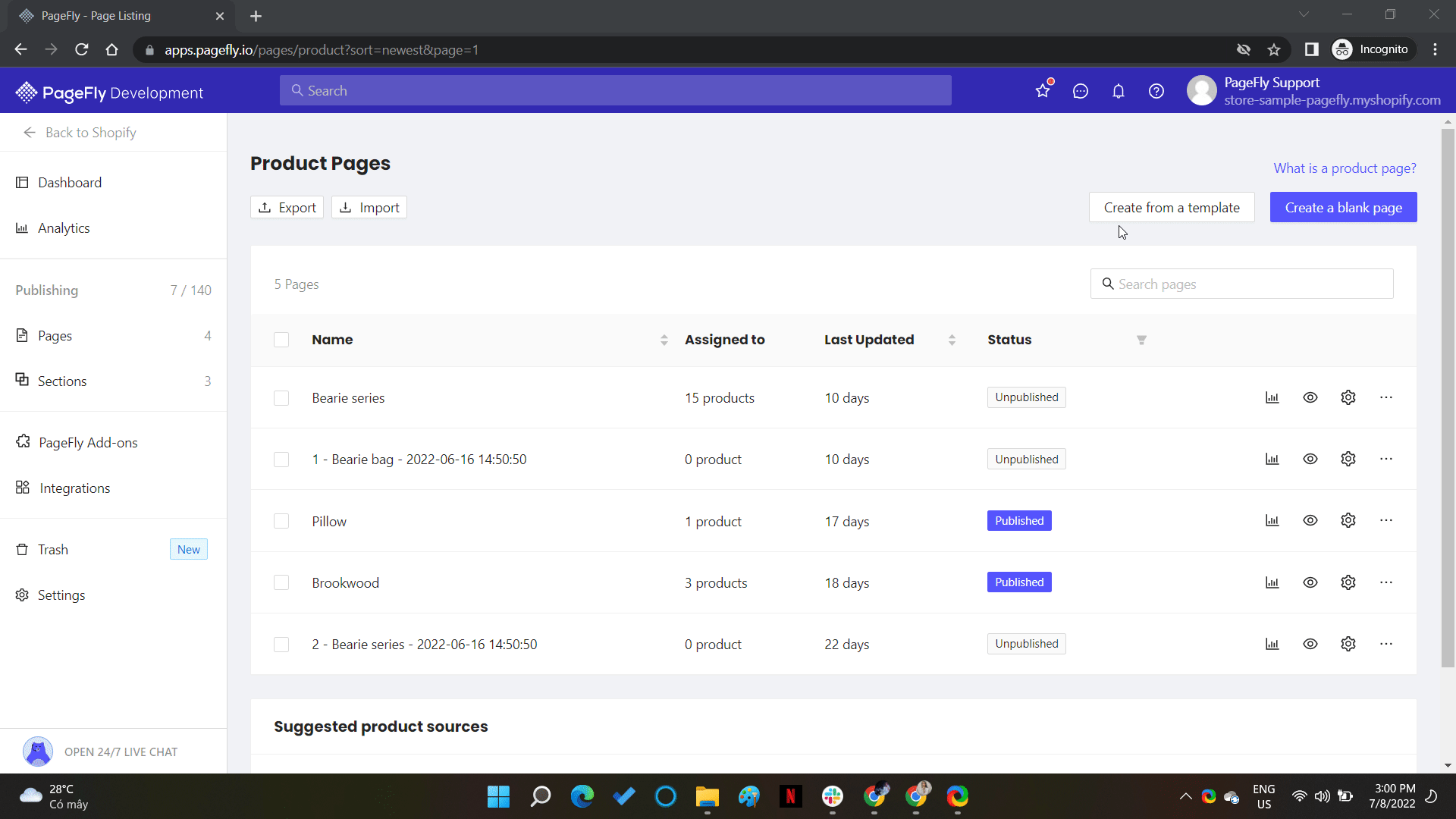The height and width of the screenshot is (819, 1456).
Task: Click Back to Shopify
Action: point(90,133)
